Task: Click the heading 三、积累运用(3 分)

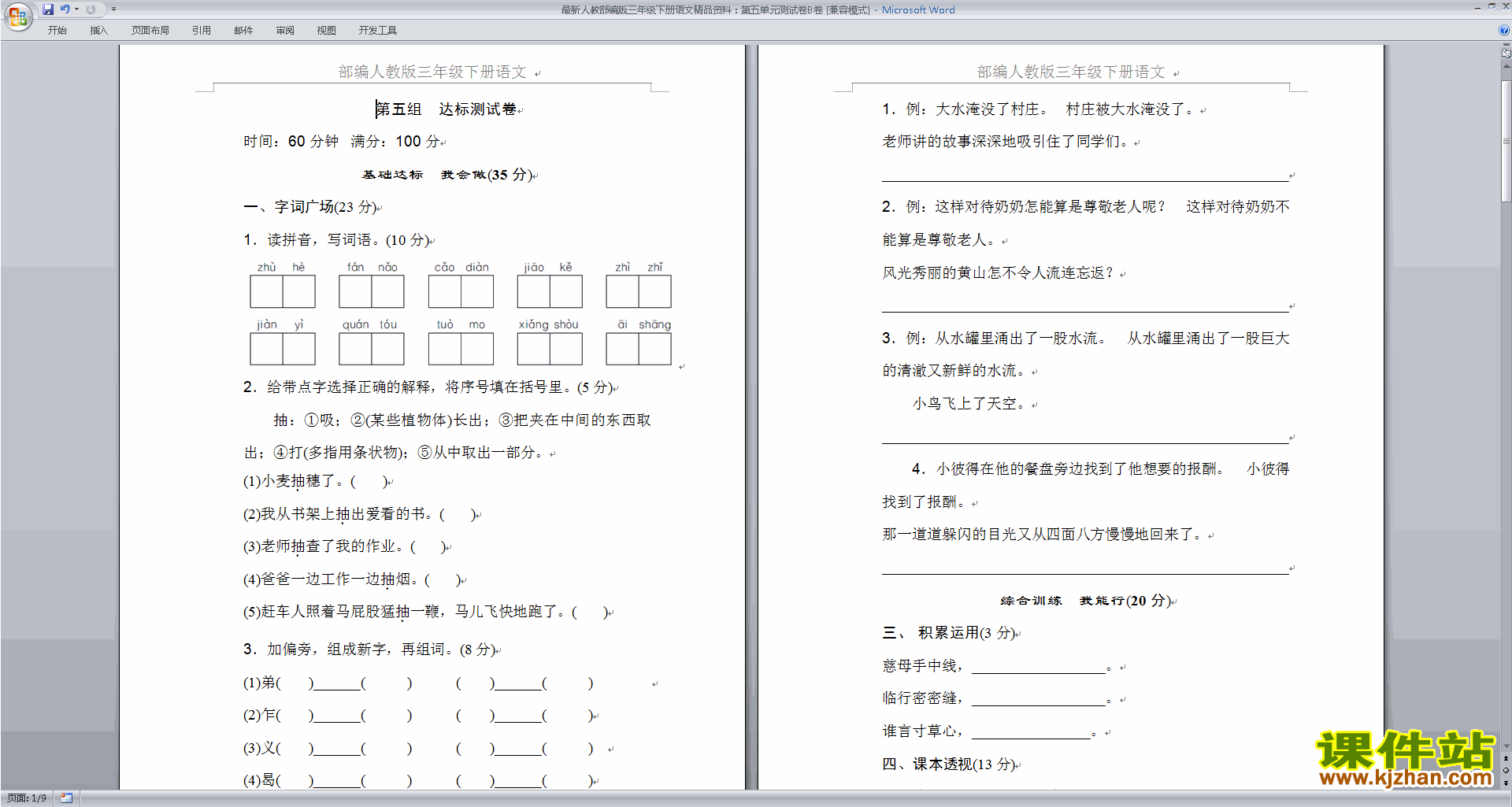Action: coord(949,633)
